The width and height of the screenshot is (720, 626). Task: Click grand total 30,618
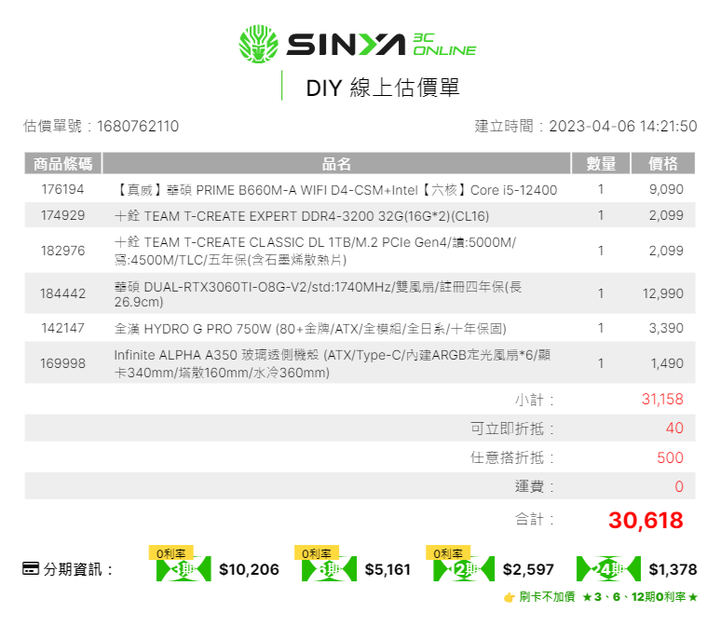(646, 520)
